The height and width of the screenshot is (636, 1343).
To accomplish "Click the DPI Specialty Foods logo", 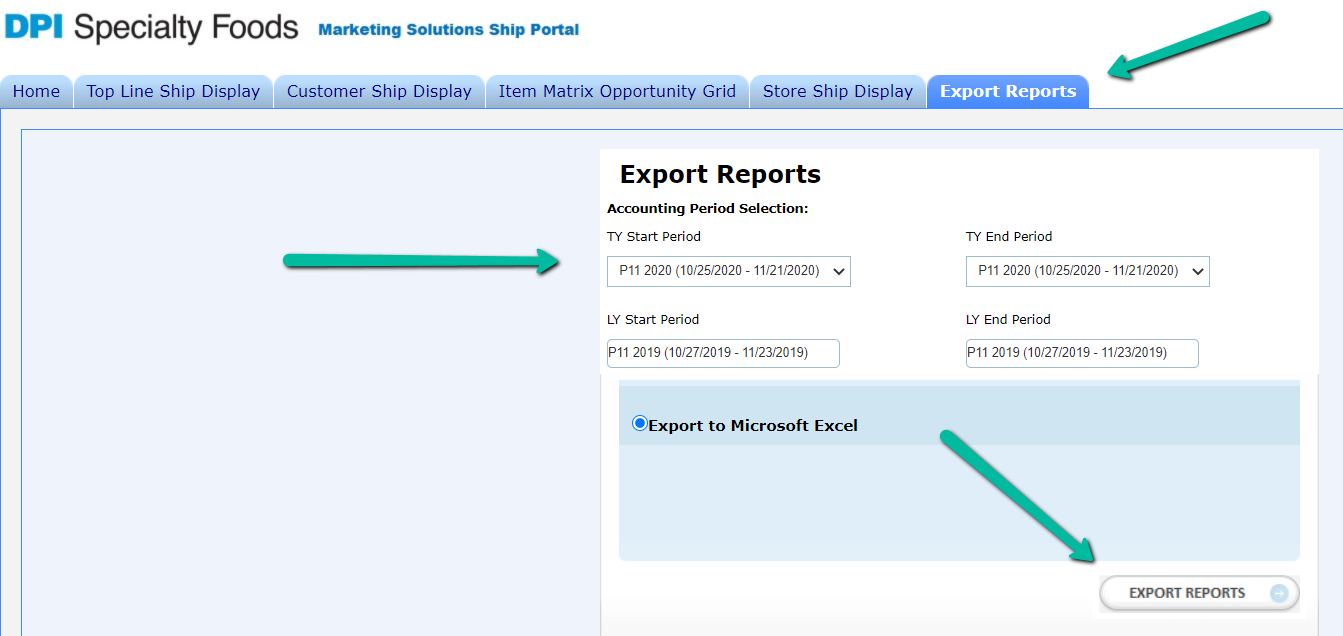I will (x=151, y=27).
